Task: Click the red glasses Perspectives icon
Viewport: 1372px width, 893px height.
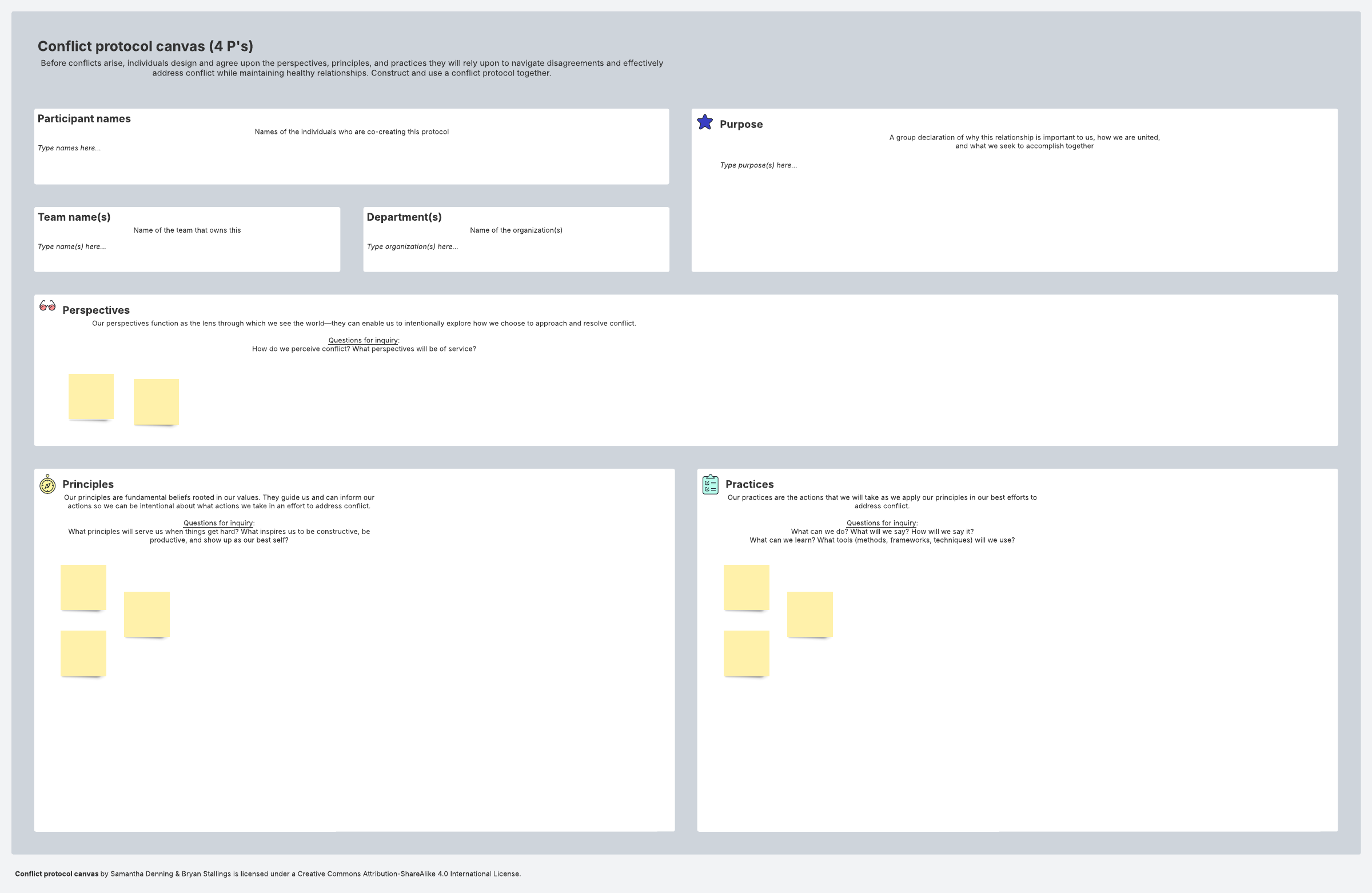Action: pos(47,305)
